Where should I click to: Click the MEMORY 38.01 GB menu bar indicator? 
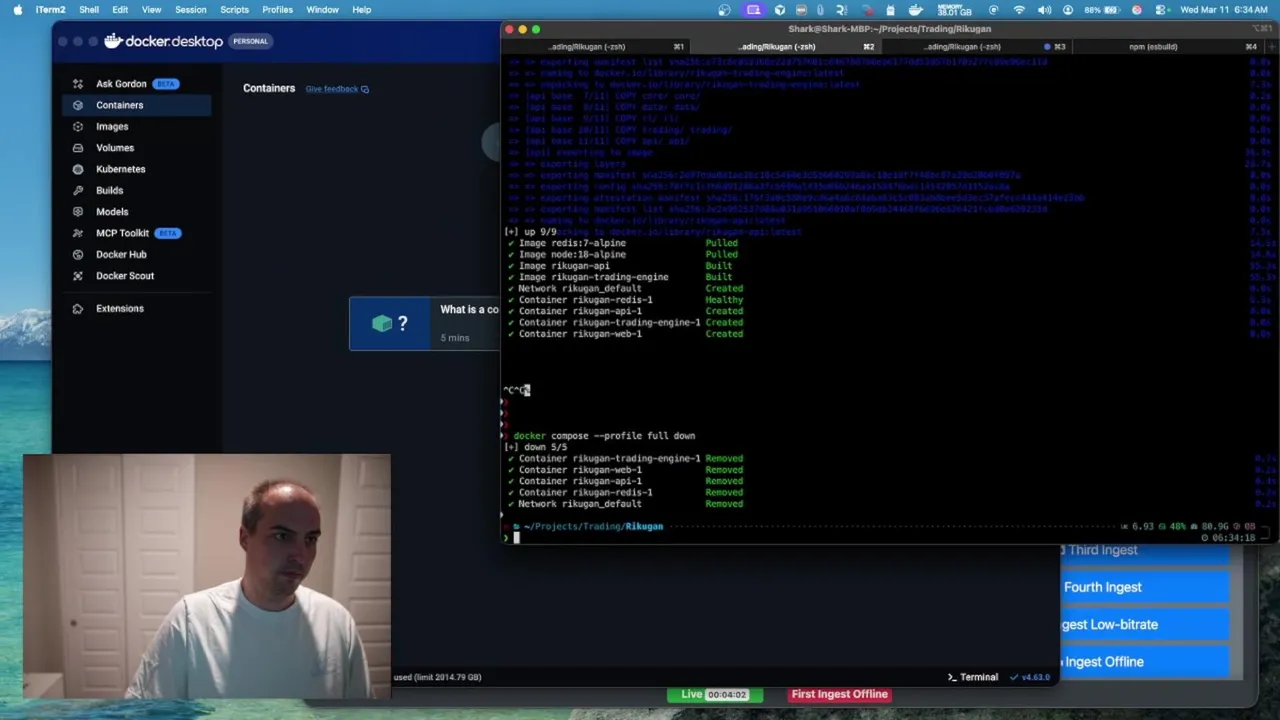(x=954, y=10)
